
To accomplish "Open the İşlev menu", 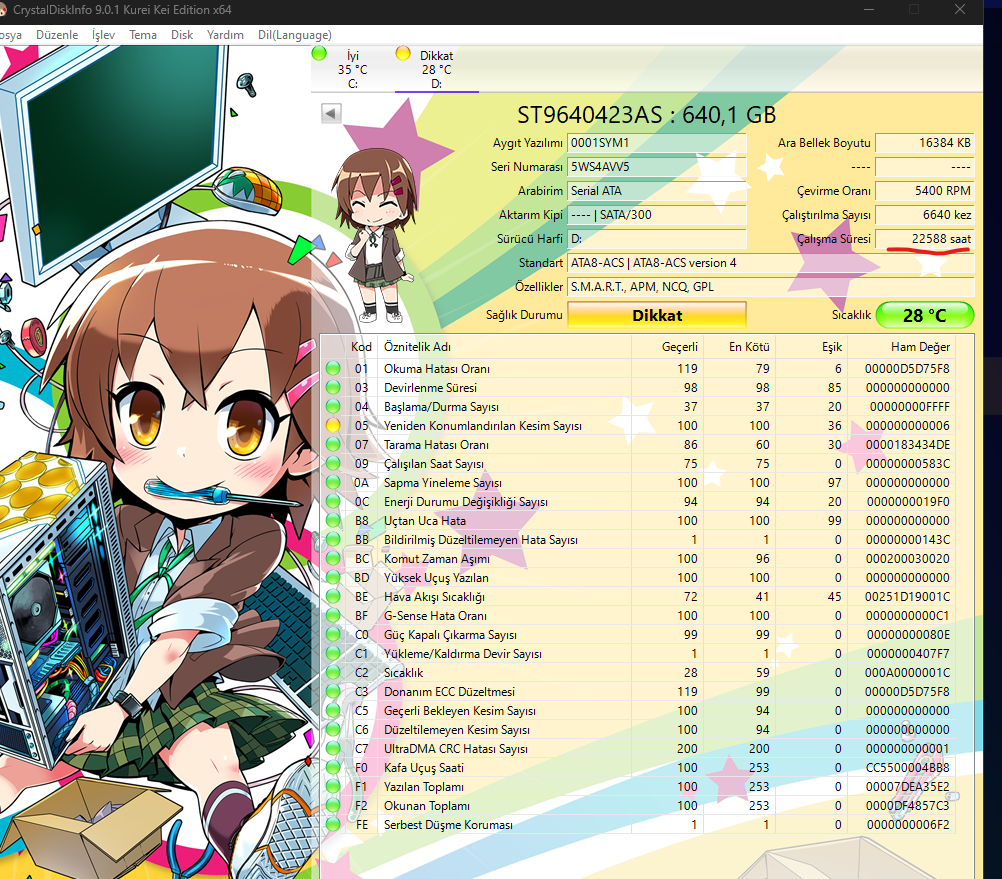I will coord(104,35).
